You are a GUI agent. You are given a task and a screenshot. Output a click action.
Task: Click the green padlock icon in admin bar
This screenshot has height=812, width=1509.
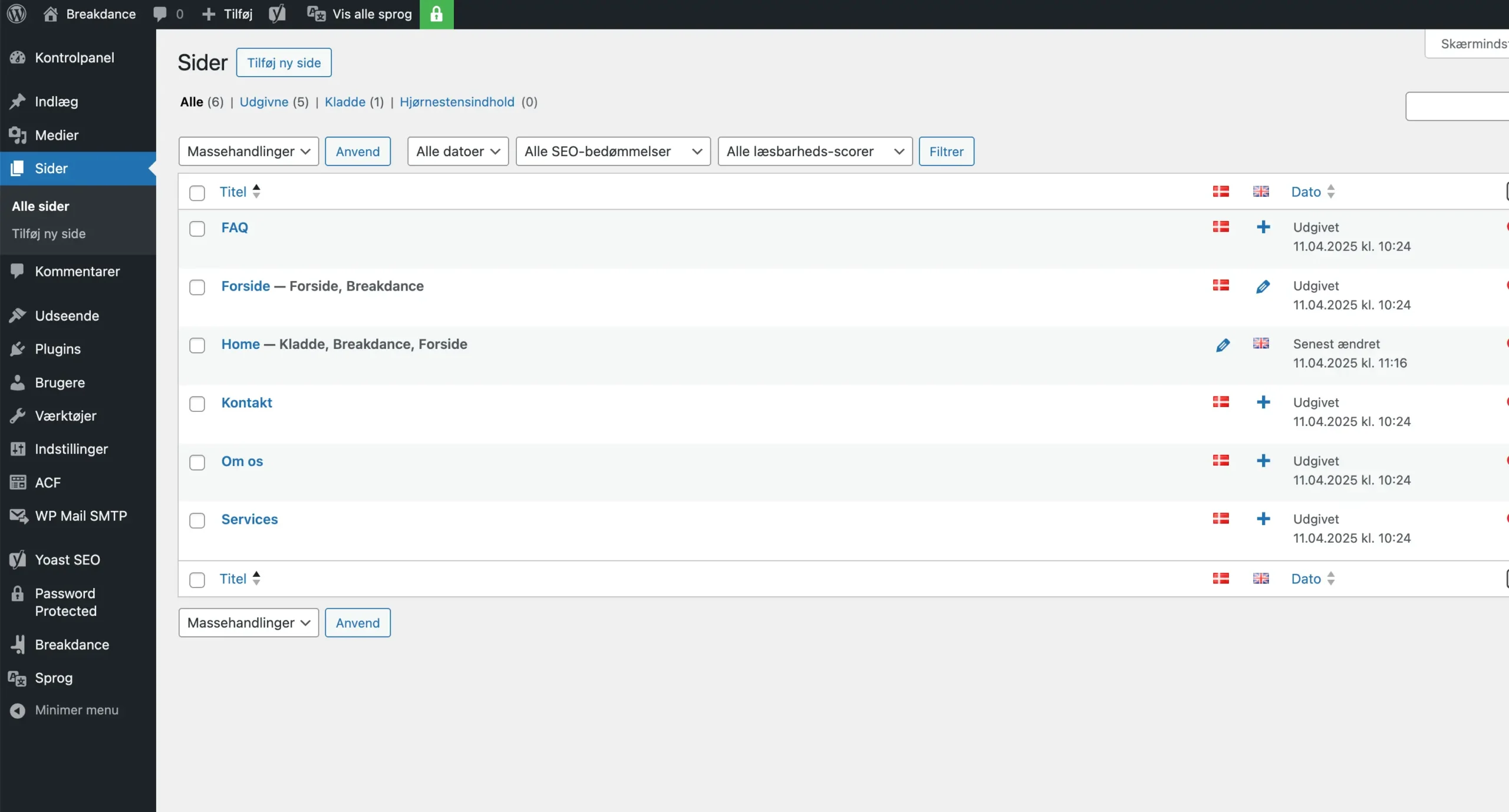coord(436,14)
